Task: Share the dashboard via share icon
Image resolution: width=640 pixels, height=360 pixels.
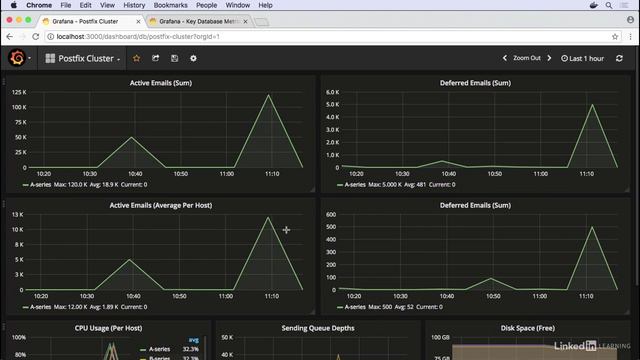Action: (156, 58)
